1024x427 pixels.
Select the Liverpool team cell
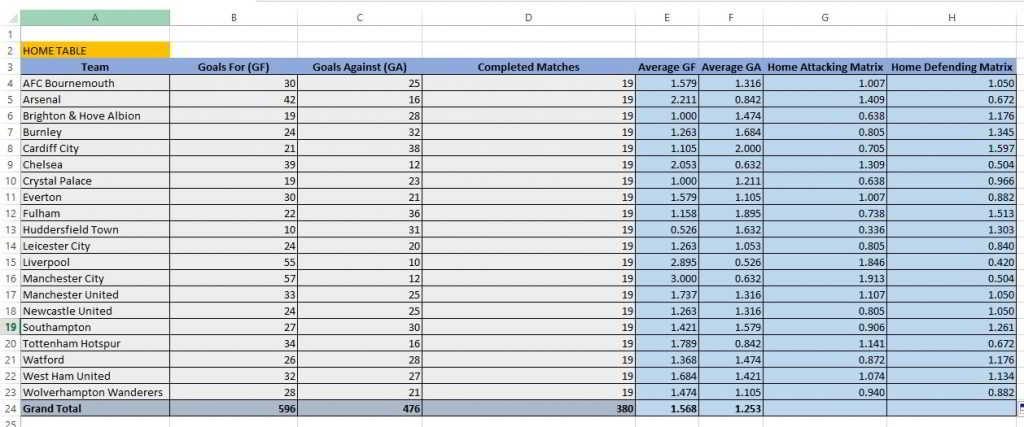pos(95,262)
